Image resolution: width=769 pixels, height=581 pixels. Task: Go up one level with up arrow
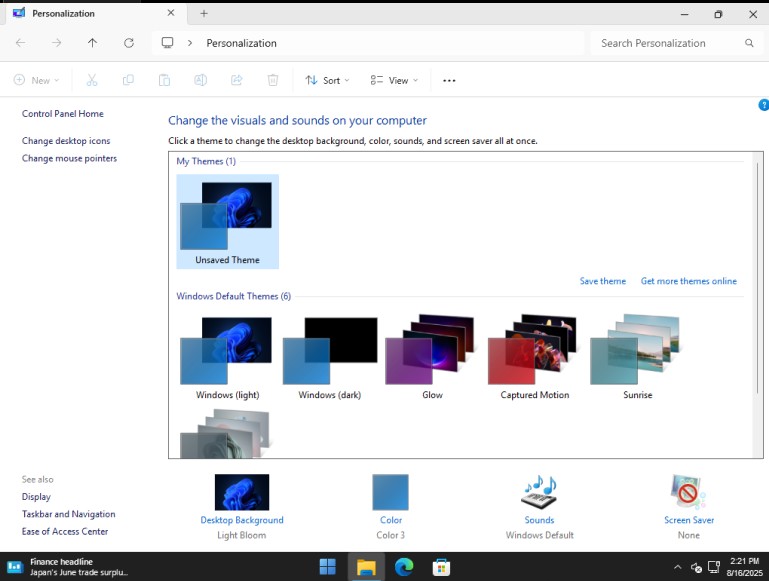coord(92,43)
